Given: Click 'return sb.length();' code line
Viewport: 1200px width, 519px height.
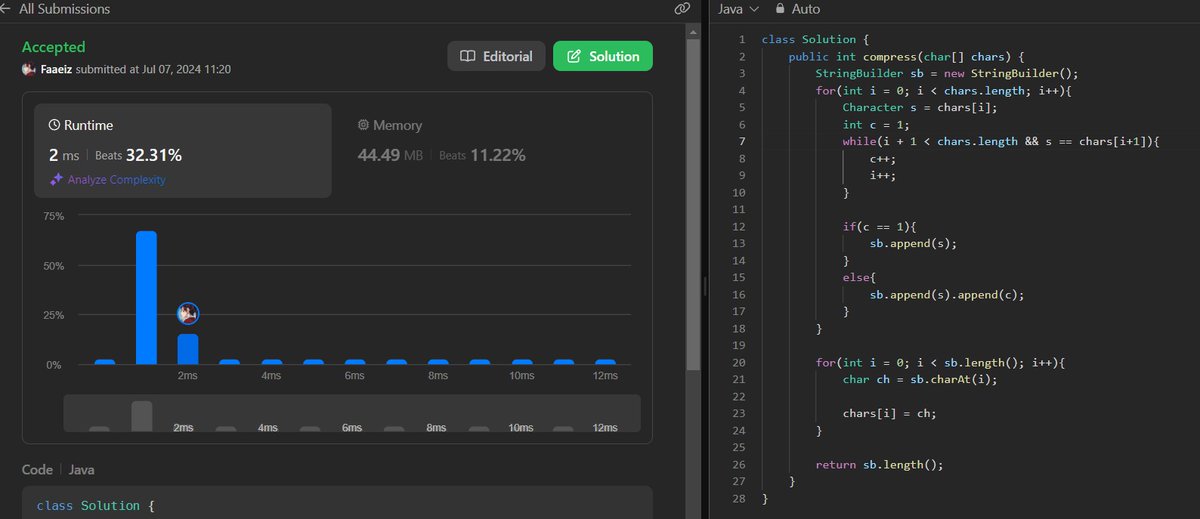Looking at the screenshot, I should click(x=879, y=465).
